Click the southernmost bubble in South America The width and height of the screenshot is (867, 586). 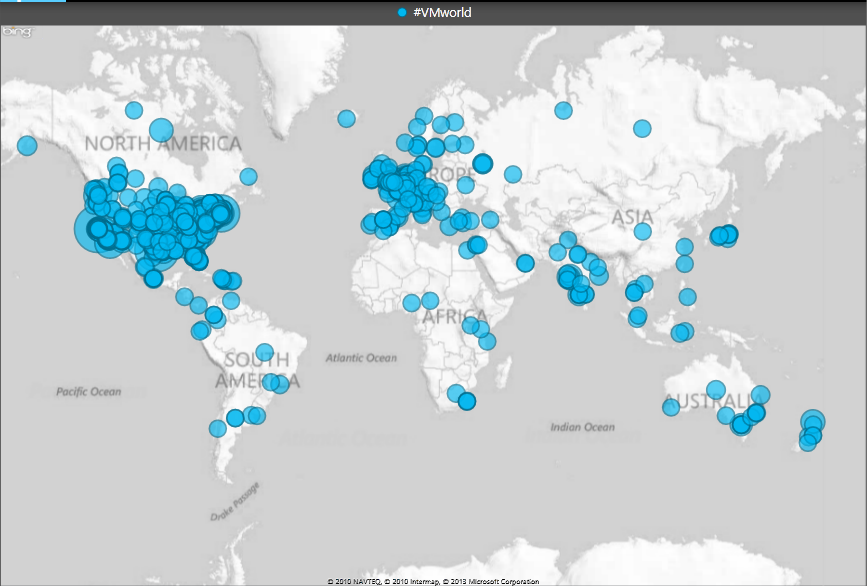(218, 428)
